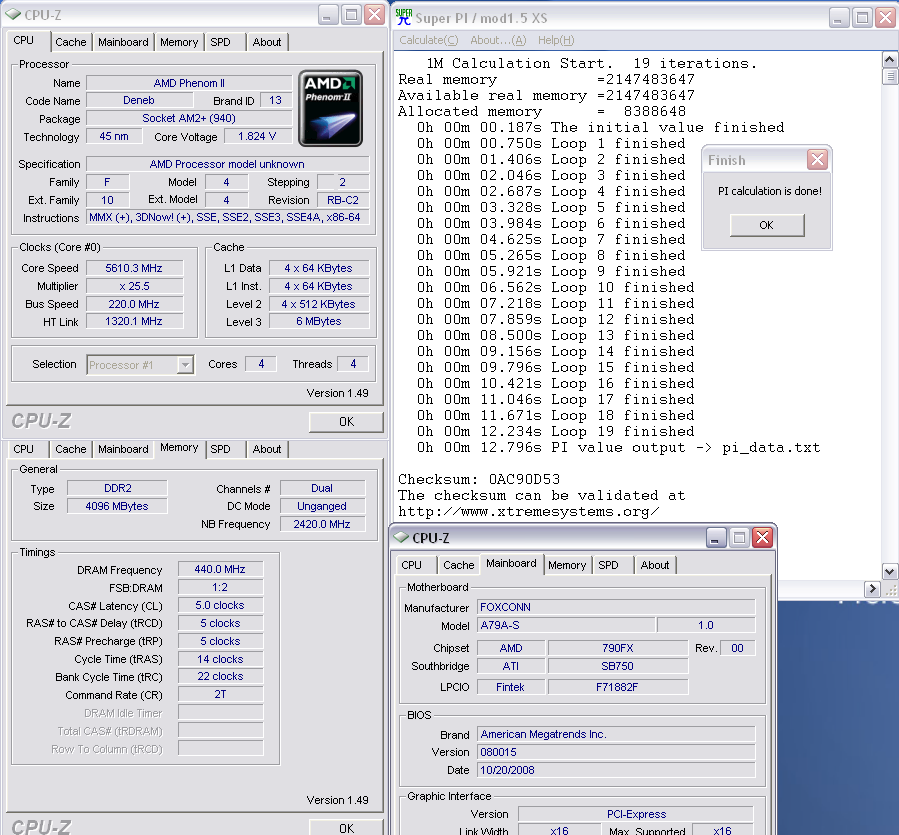Select Cache tab in memory CPU-Z window
899x835 pixels.
pyautogui.click(x=71, y=449)
